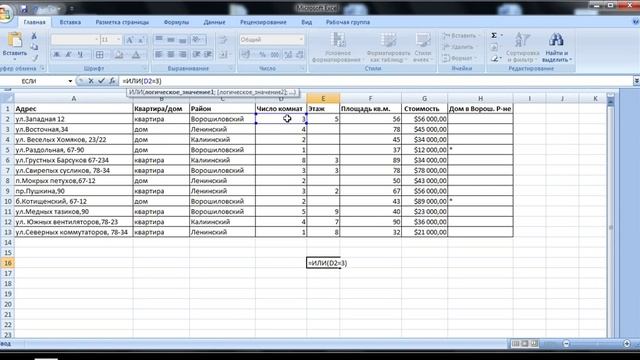Image resolution: width=640 pixels, height=360 pixels.
Task: Click the Bottom Align icon
Action: (182, 40)
